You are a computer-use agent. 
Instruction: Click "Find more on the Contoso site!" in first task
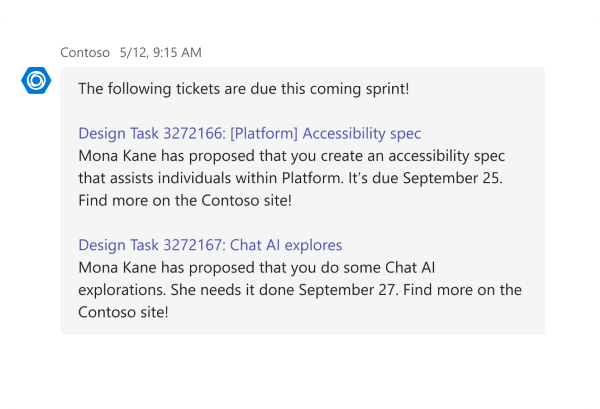185,200
